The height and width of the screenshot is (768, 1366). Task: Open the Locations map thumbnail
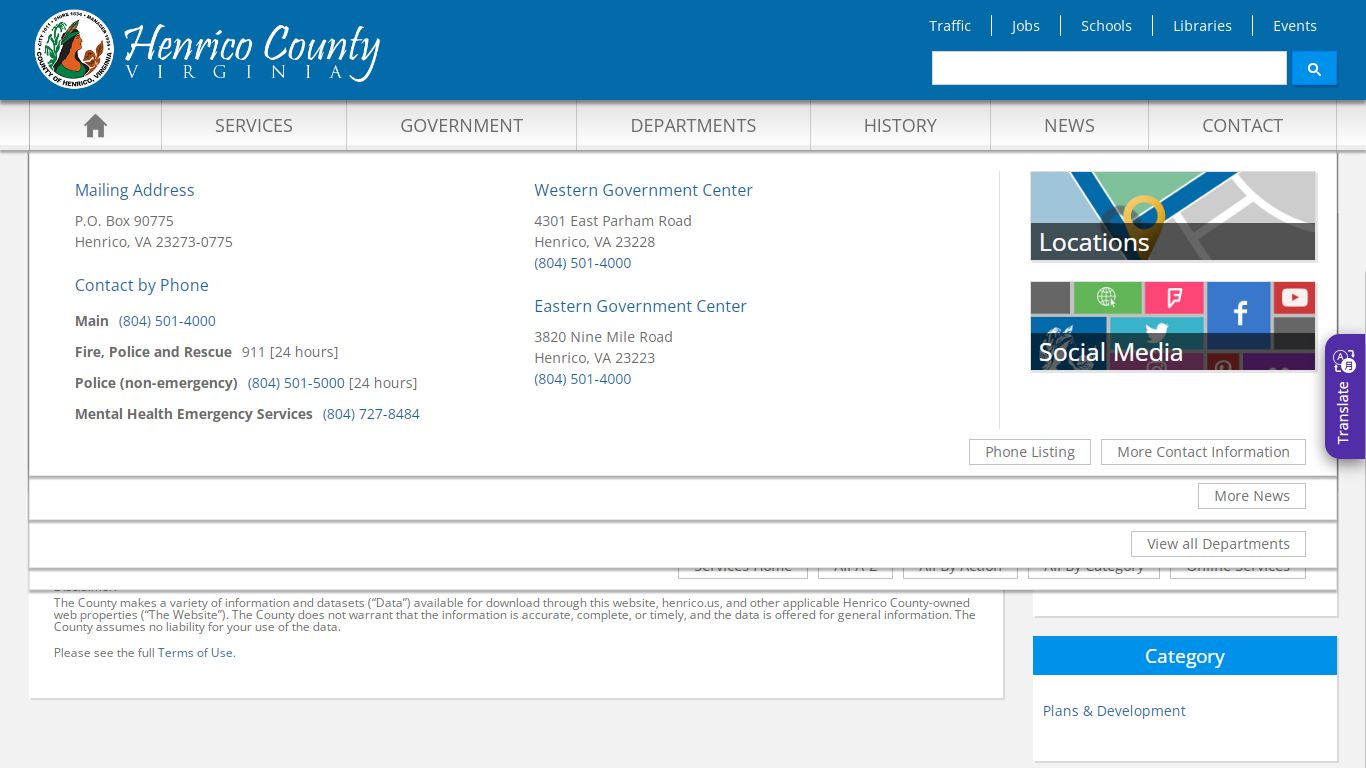(x=1173, y=216)
